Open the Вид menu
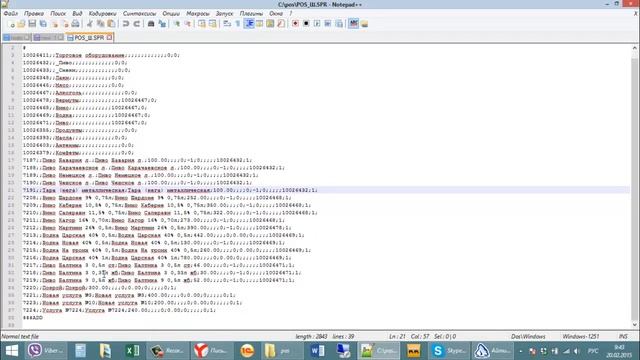The width and height of the screenshot is (640, 360). (77, 13)
